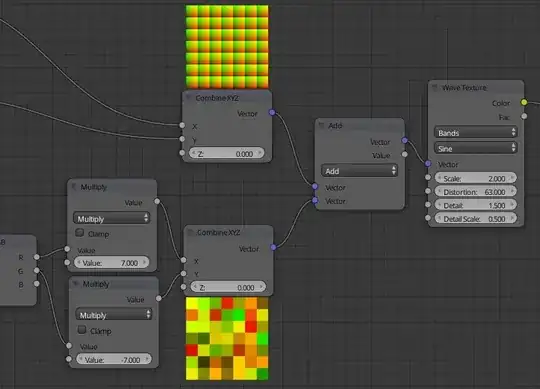The width and height of the screenshot is (540, 389).
Task: Collapse the Add node using its triangle
Action: (322, 125)
